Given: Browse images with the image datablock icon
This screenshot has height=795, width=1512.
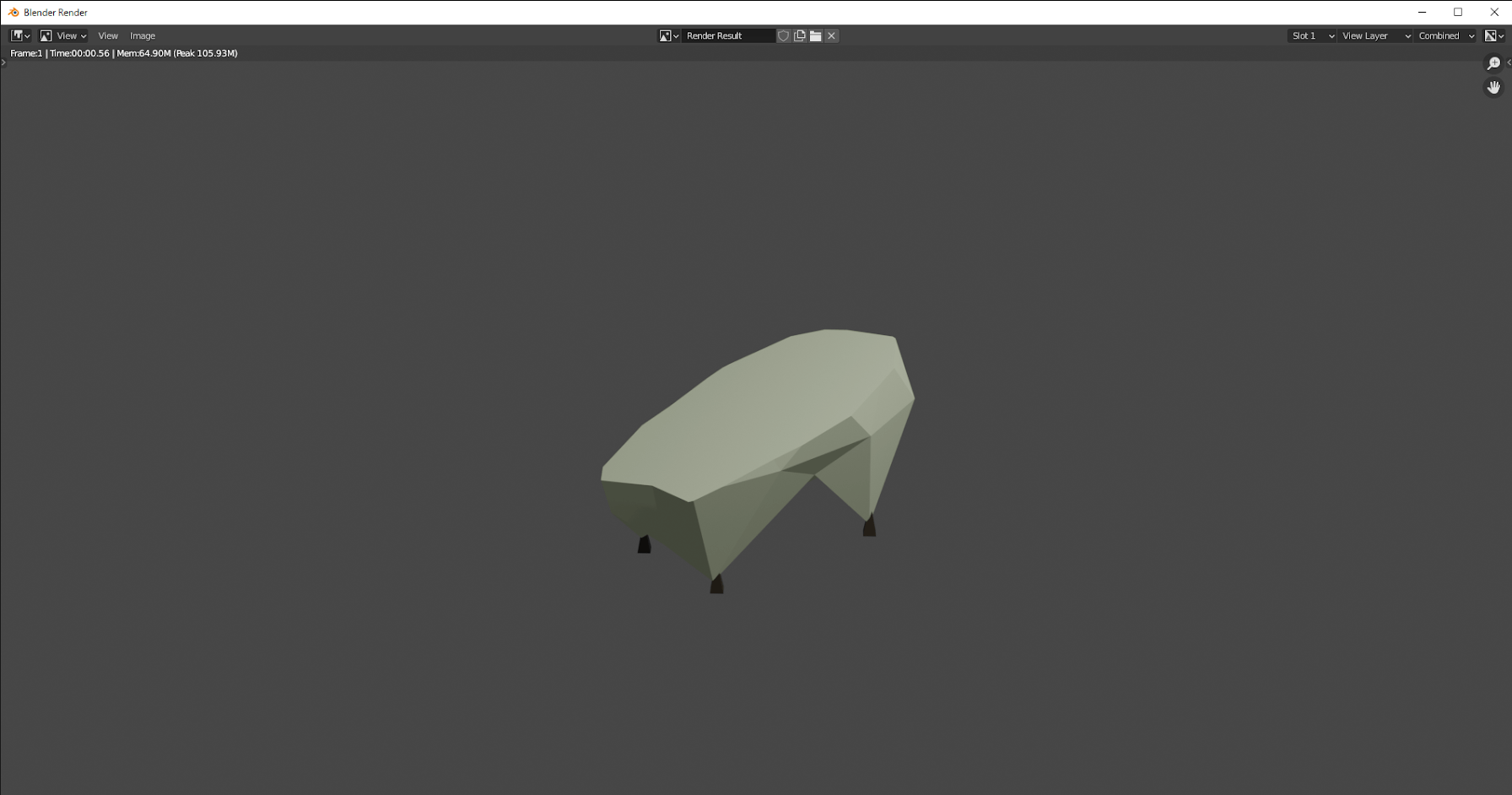Looking at the screenshot, I should click(669, 35).
